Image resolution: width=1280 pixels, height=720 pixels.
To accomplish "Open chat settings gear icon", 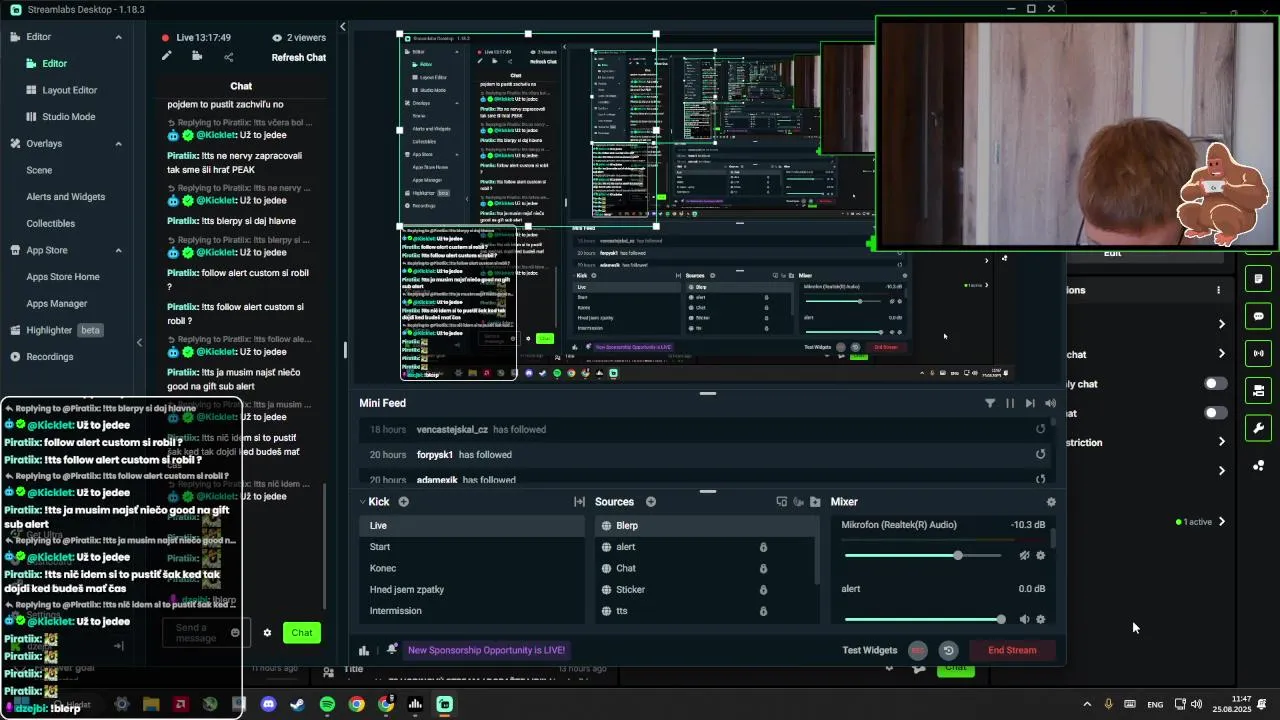I will 267,632.
